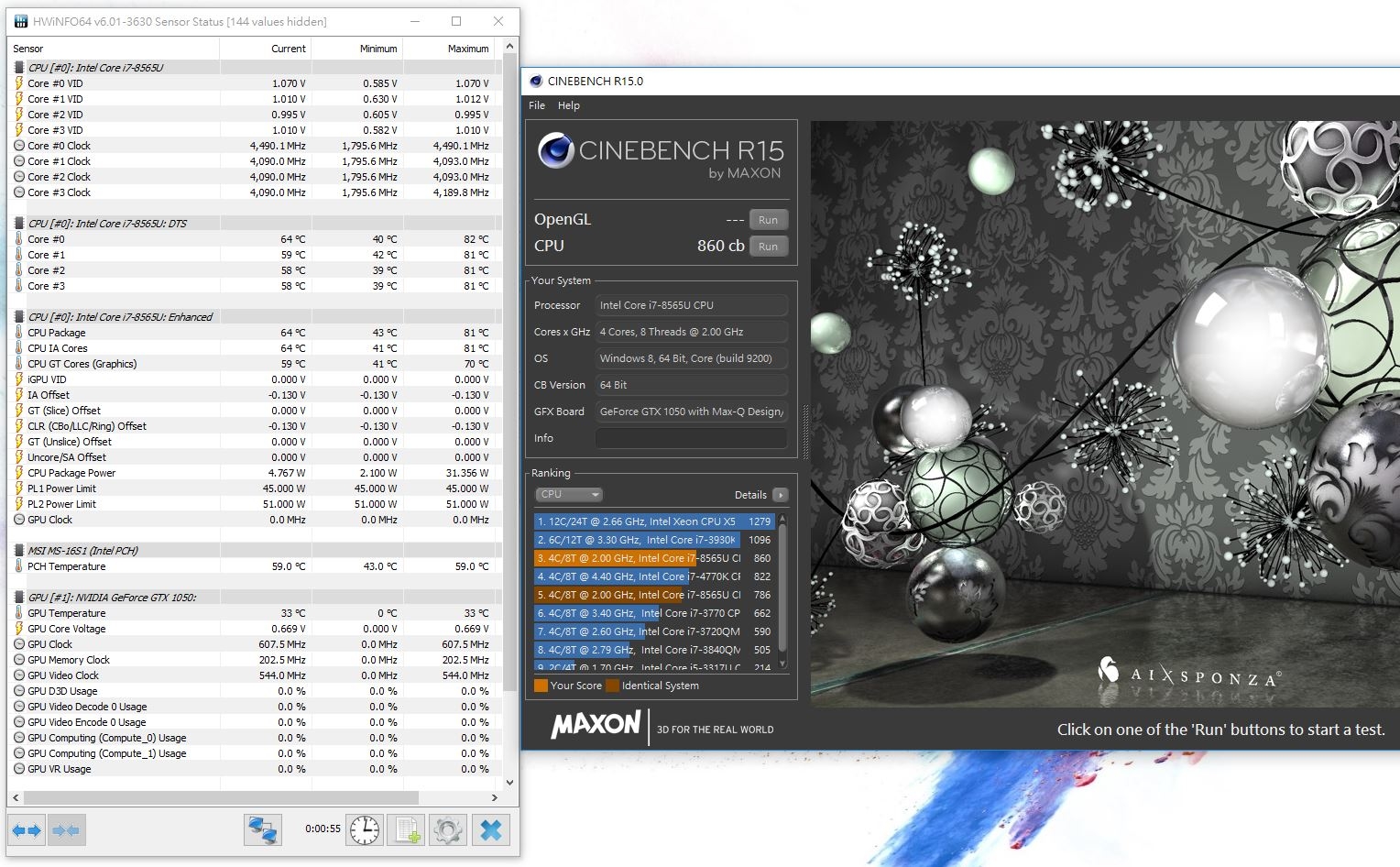Close sensors with the blue X icon
The image size is (1400, 867).
coord(491,830)
